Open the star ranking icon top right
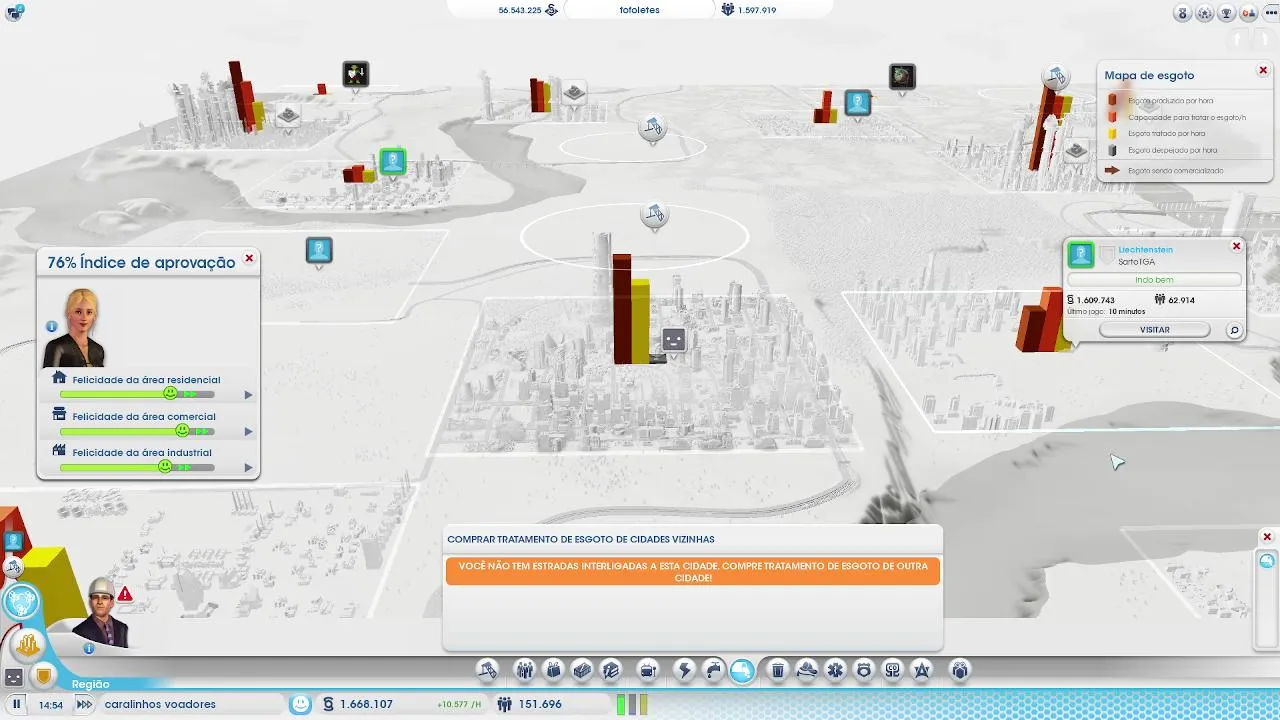Viewport: 1280px width, 720px height. [1205, 13]
